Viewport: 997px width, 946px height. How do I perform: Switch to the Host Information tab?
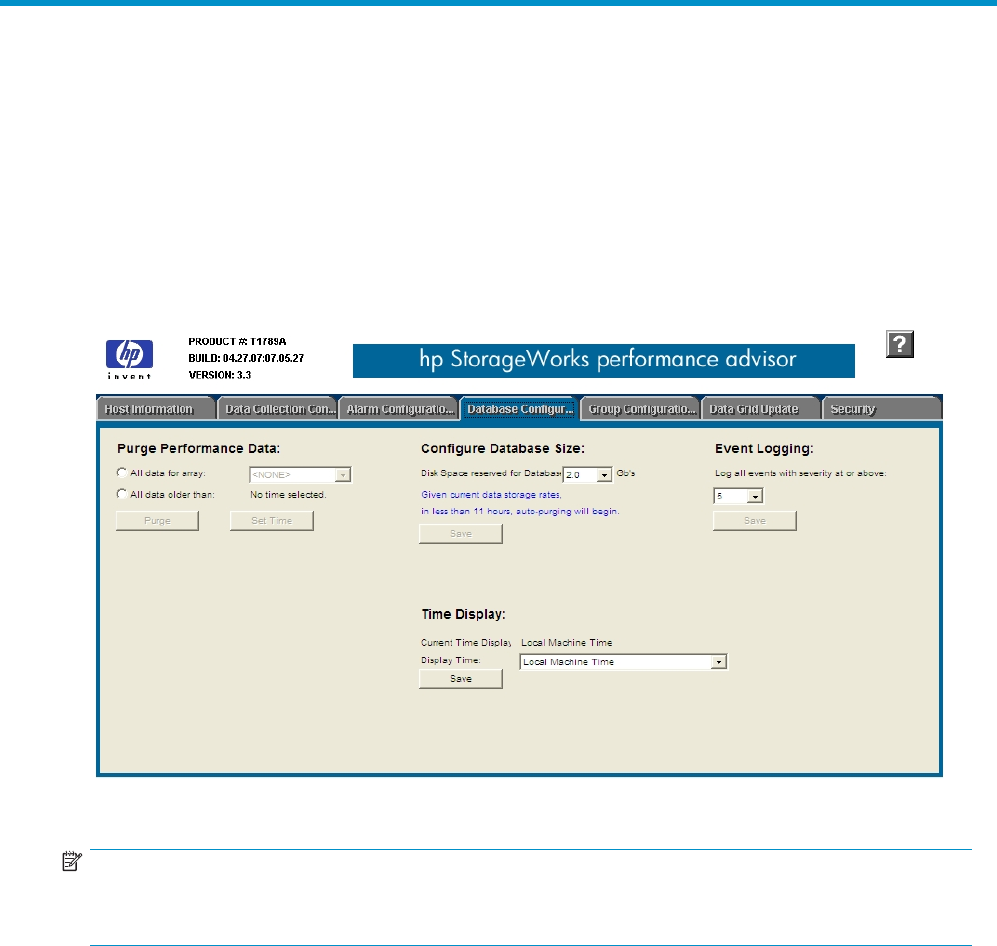coord(155,409)
